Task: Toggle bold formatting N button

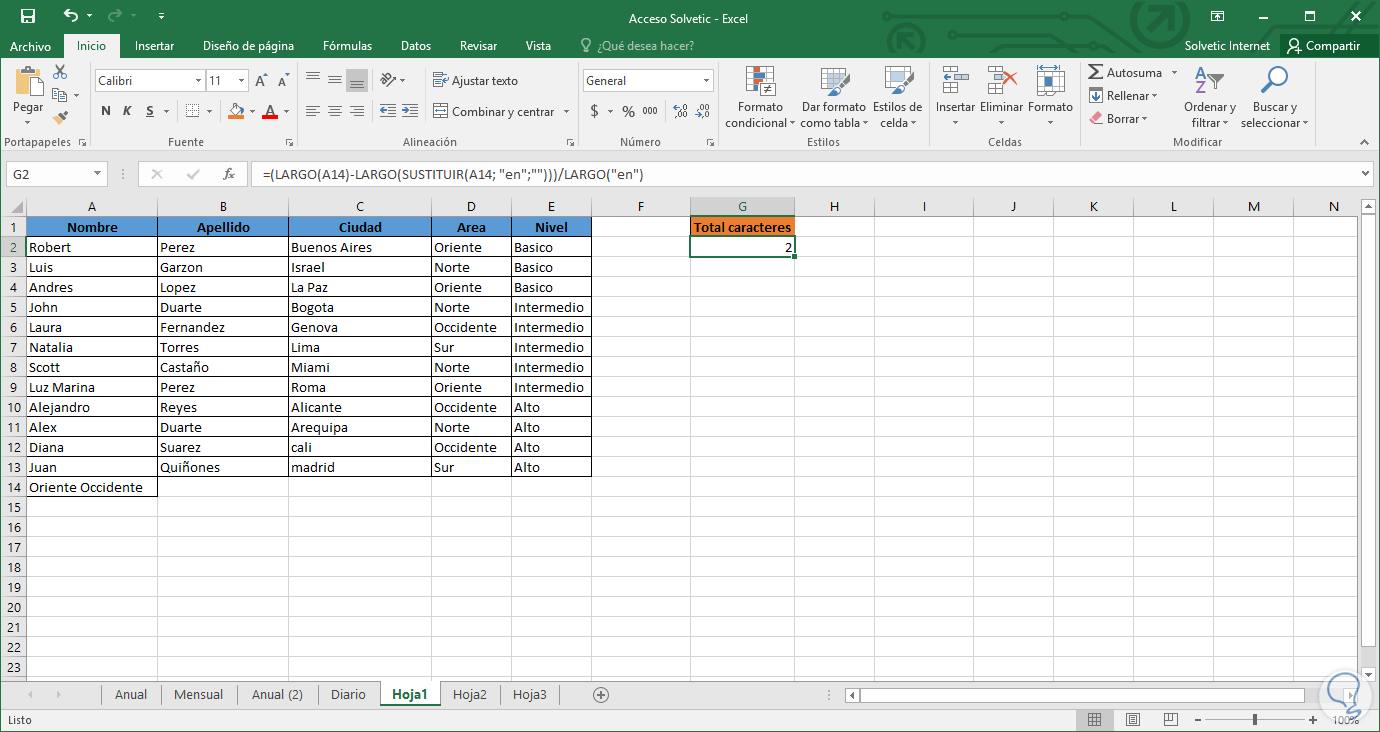Action: click(106, 111)
